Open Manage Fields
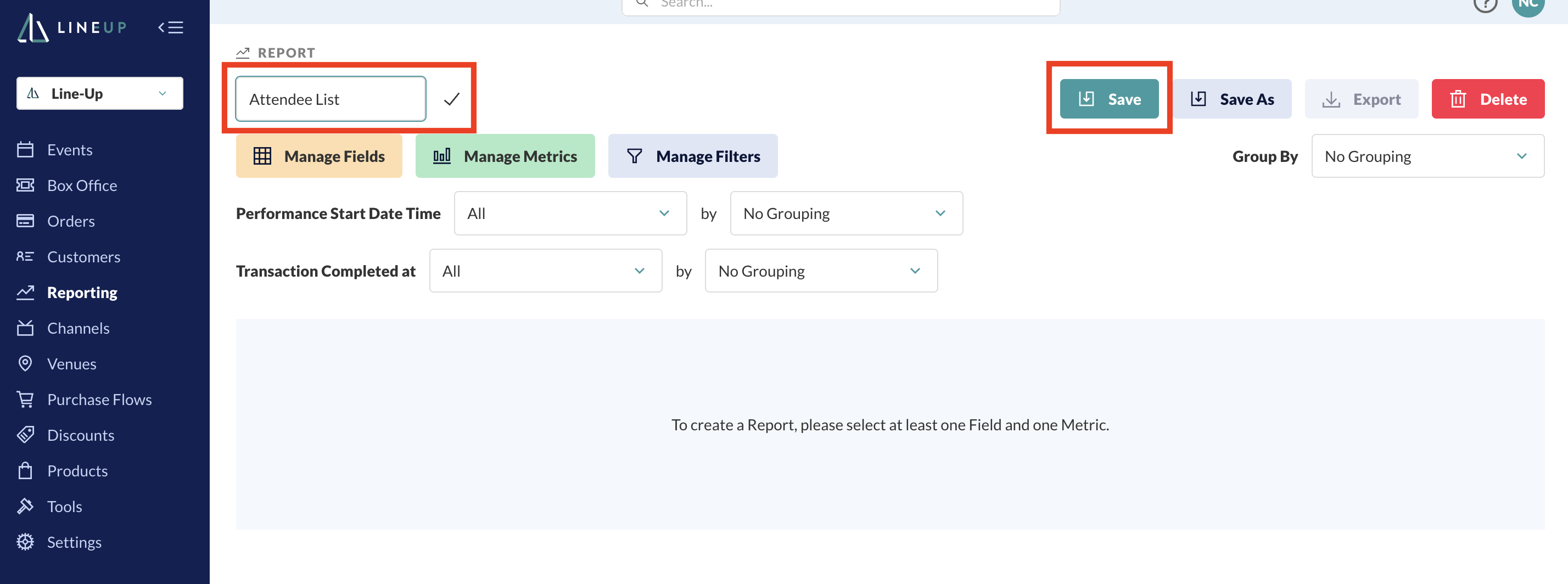1568x584 pixels. [319, 156]
